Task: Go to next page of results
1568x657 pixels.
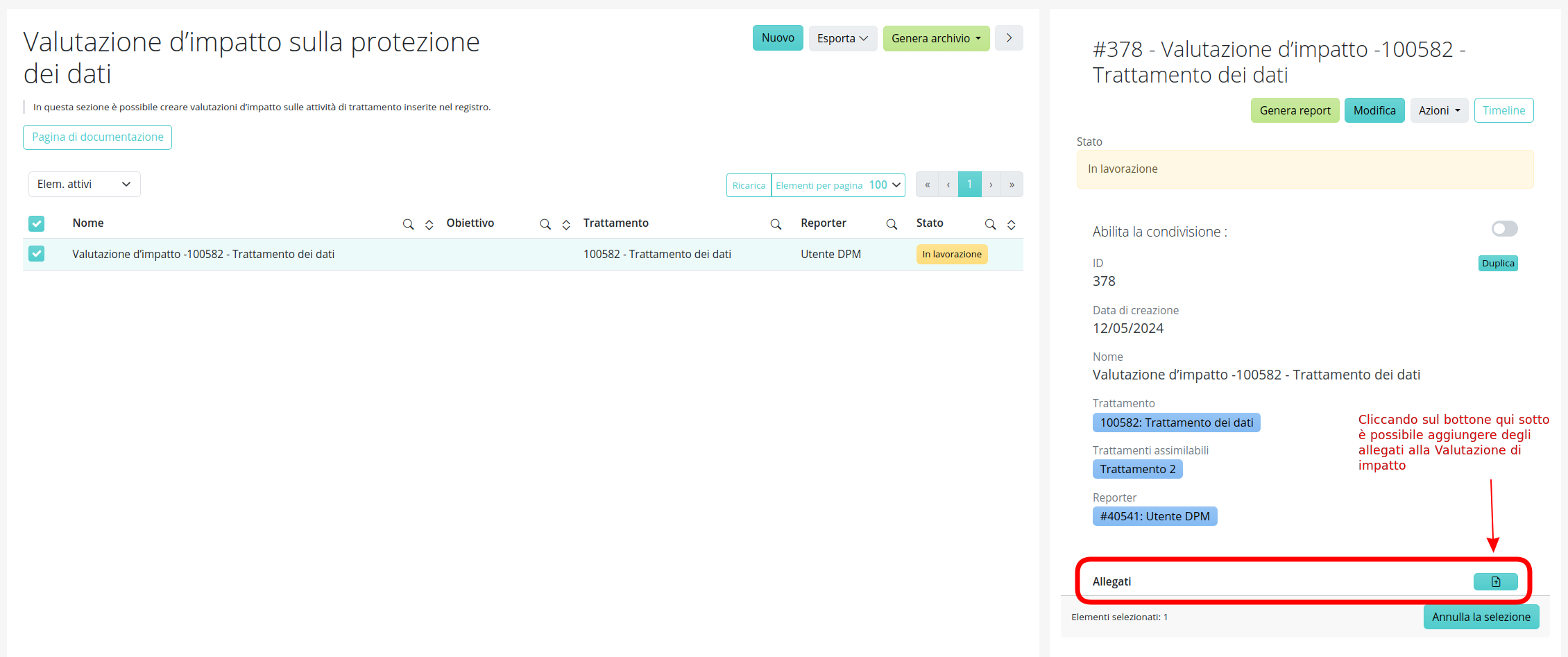Action: 991,185
